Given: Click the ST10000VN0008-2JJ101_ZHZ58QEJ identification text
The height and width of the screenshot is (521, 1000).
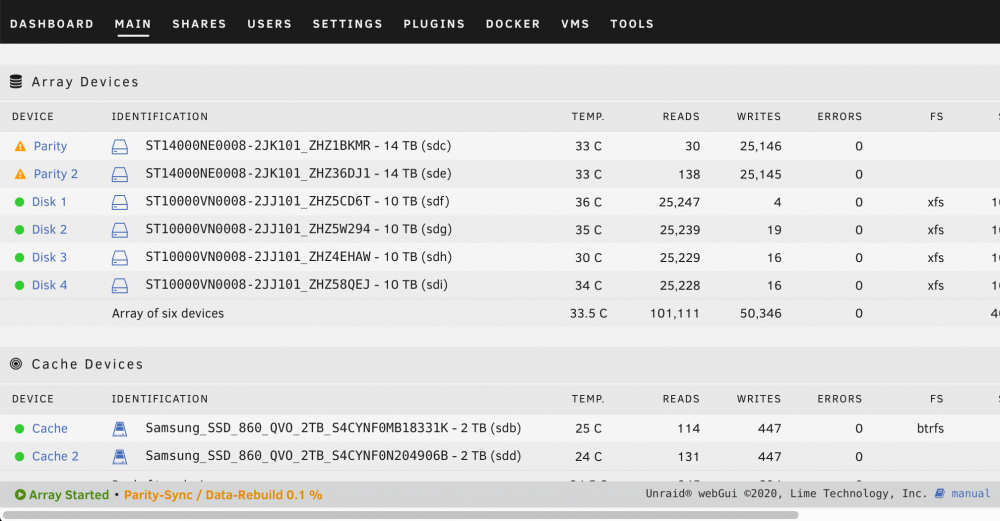Looking at the screenshot, I should point(258,284).
